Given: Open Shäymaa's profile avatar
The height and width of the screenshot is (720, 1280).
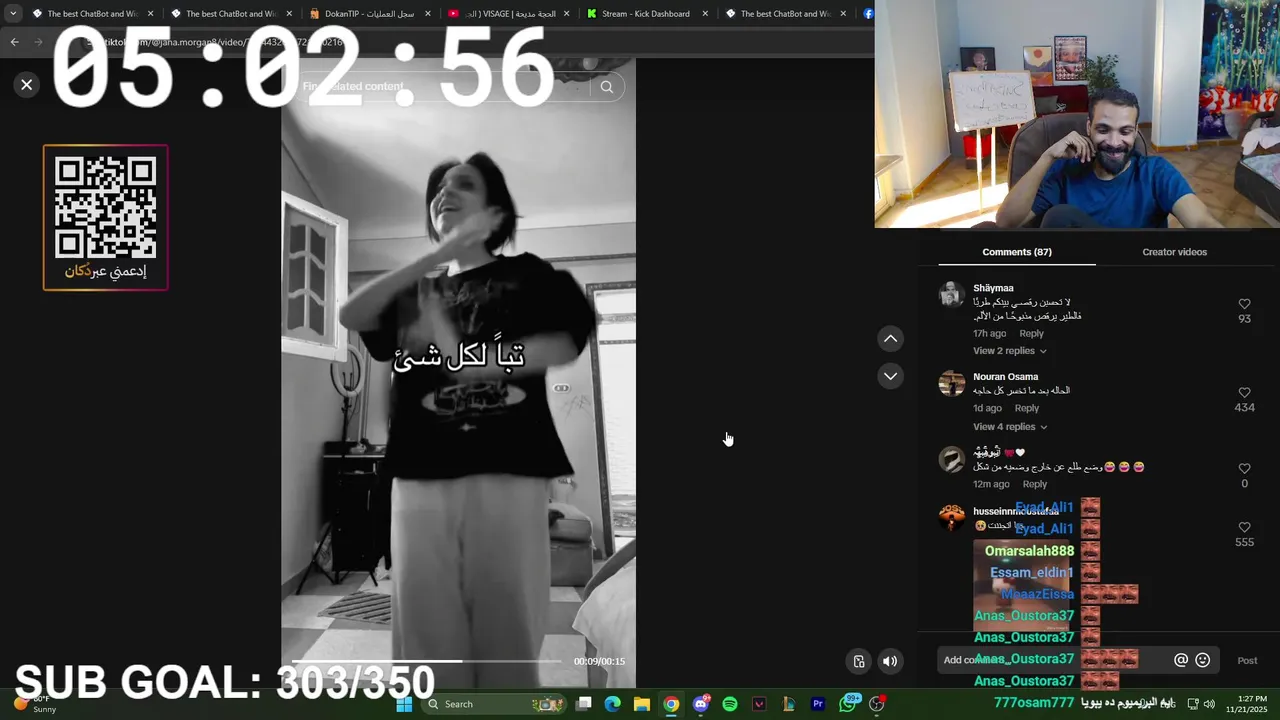Looking at the screenshot, I should pyautogui.click(x=952, y=294).
